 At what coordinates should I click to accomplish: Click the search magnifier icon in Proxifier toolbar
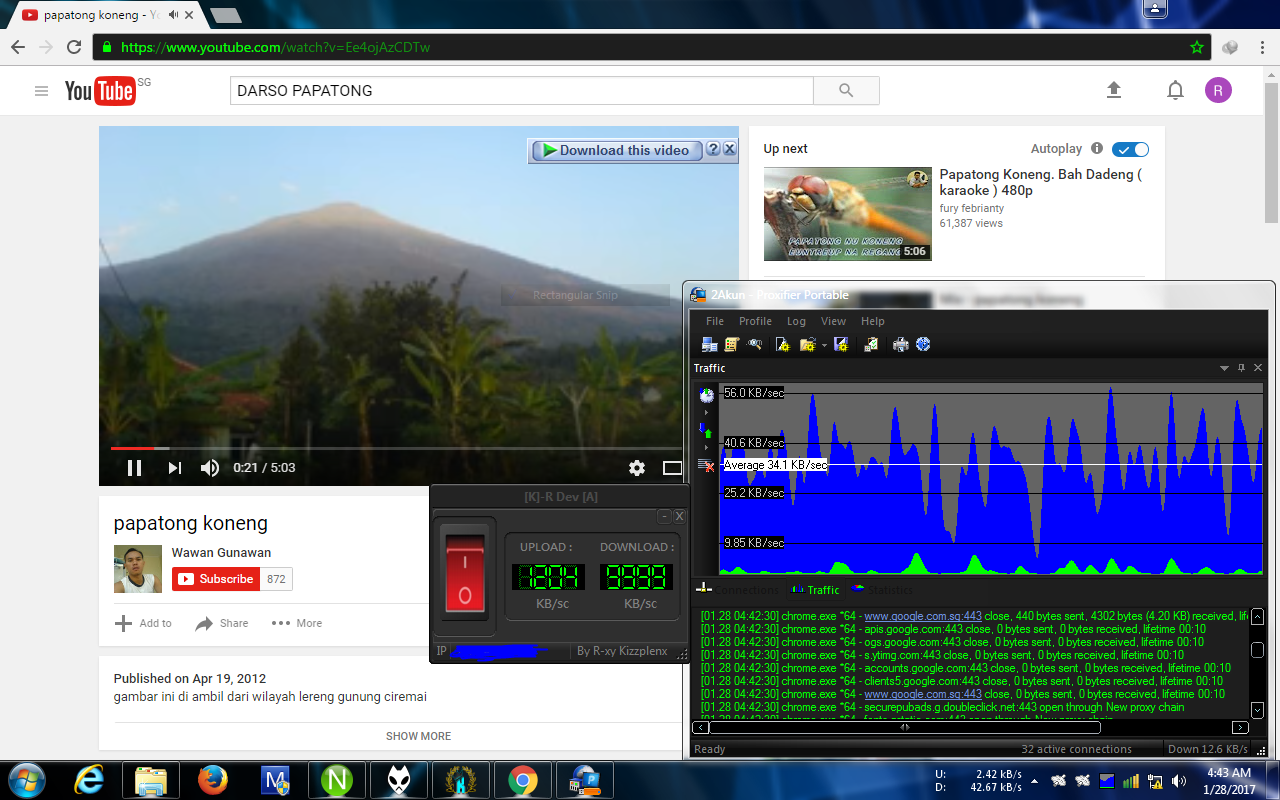pos(753,344)
